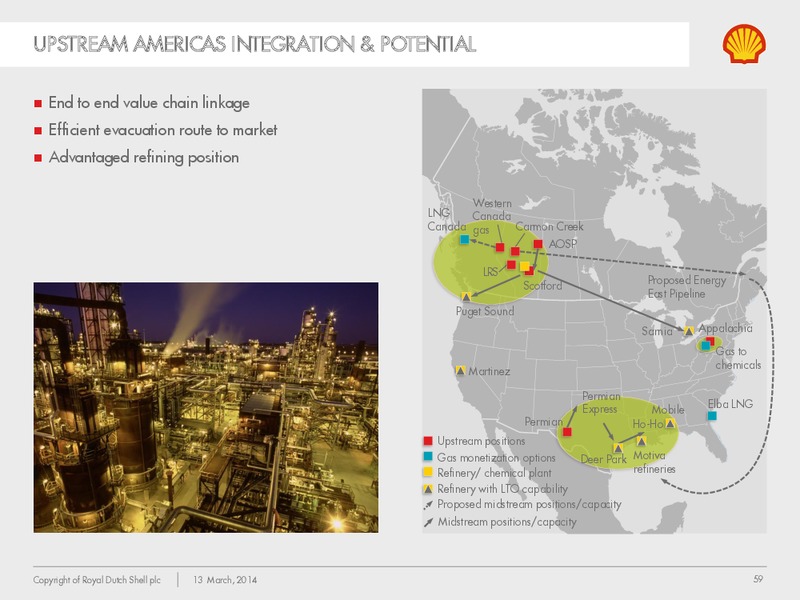Screen dimensions: 800x600
Task: Click the bullet 'Advantaged refining position'
Action: point(144,157)
